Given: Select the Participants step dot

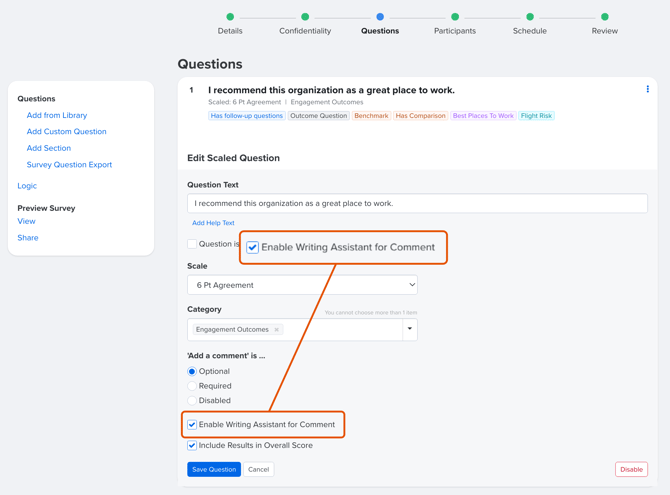Looking at the screenshot, I should pyautogui.click(x=455, y=17).
